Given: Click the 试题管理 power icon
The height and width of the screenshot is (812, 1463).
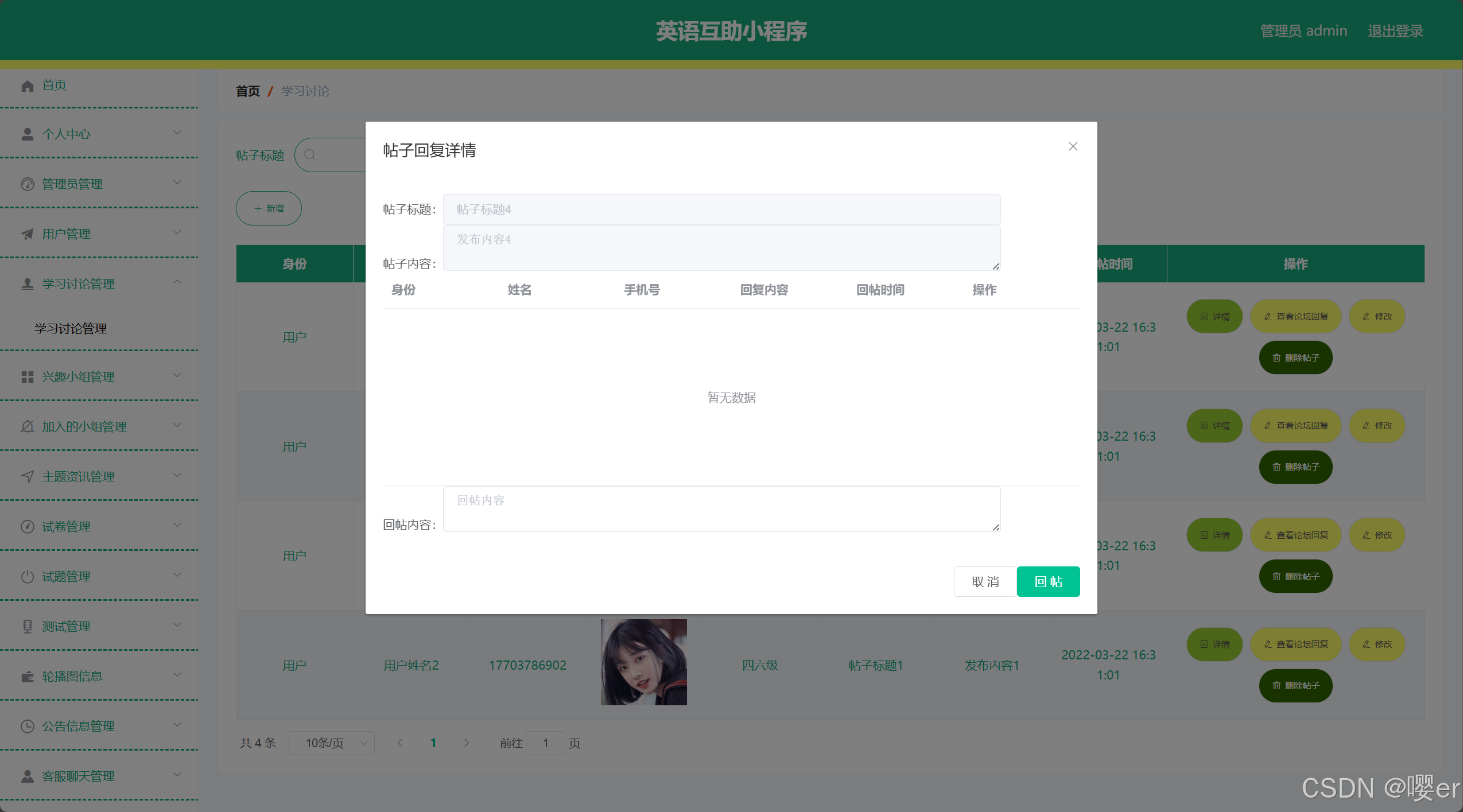Looking at the screenshot, I should point(27,577).
